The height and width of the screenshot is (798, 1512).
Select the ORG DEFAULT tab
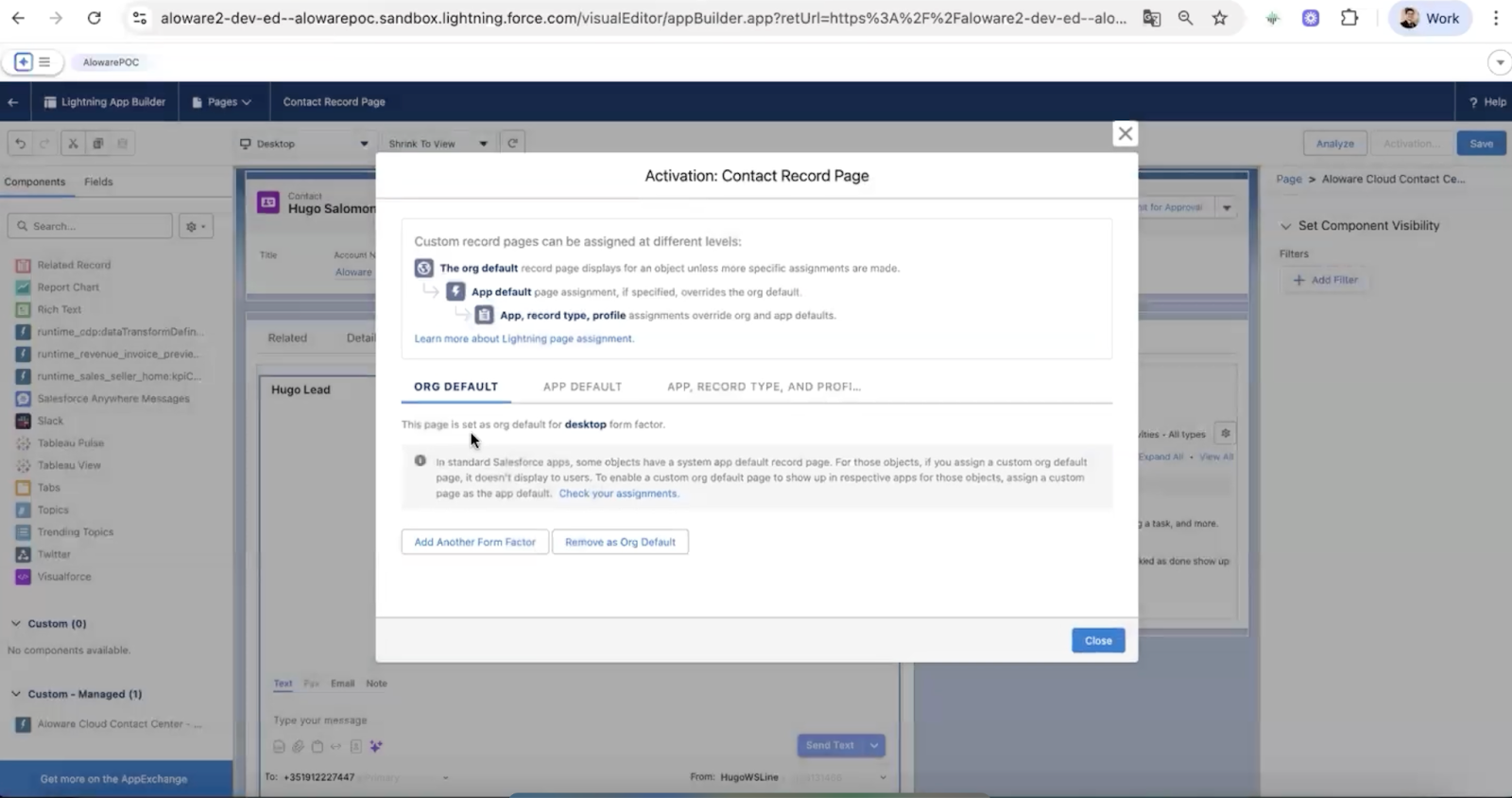tap(455, 387)
